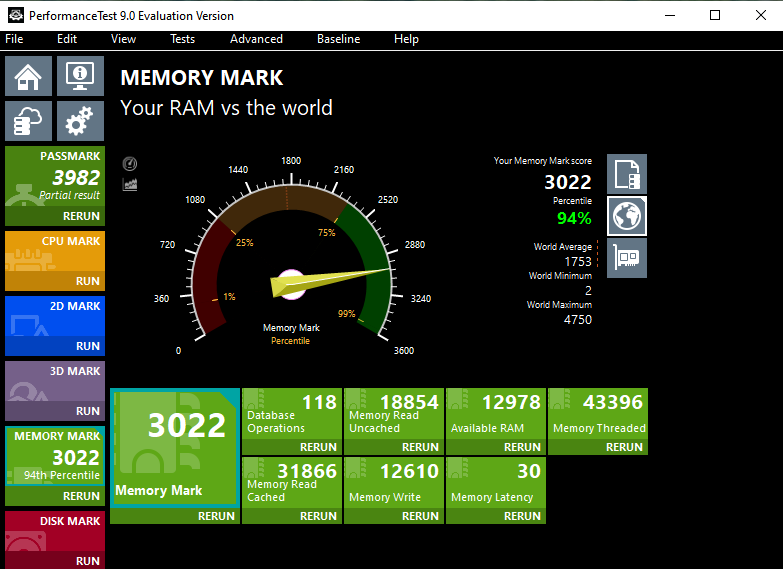Click the Database Operations 118 result tile
The image size is (783, 569).
coord(292,414)
